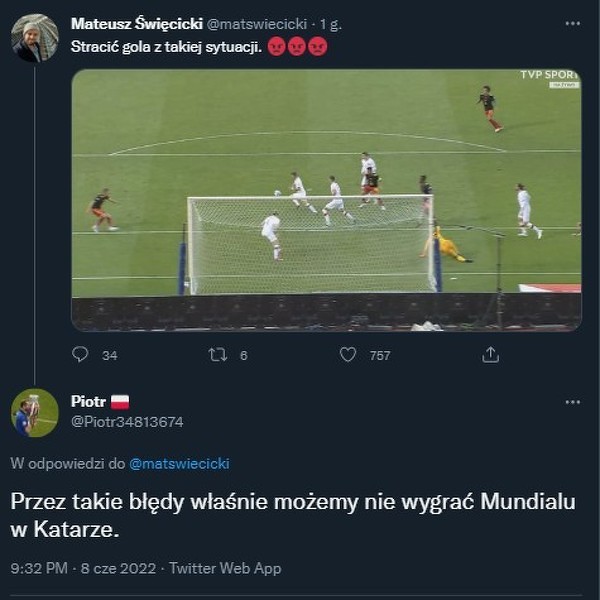Click Piotr's display name

tap(88, 402)
